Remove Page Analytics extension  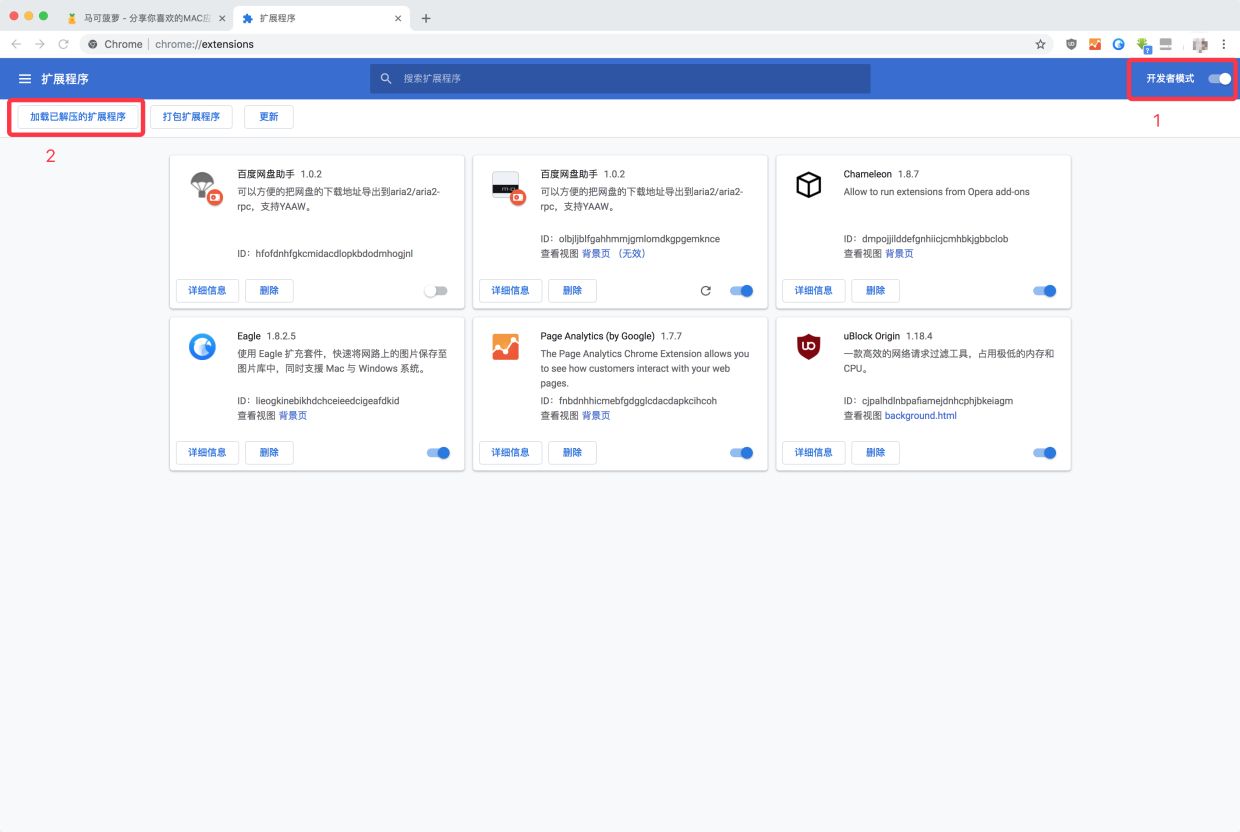[x=572, y=453]
